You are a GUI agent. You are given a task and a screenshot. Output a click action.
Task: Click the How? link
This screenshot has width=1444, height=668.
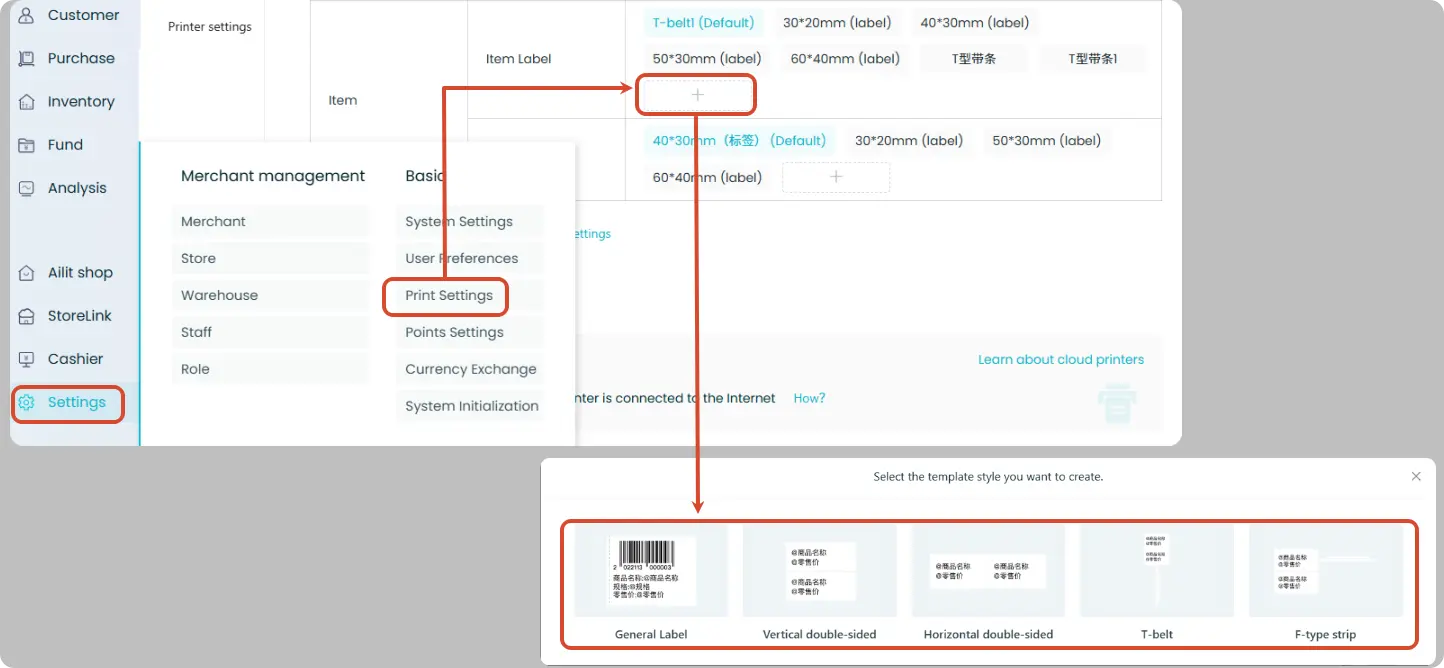coord(809,398)
